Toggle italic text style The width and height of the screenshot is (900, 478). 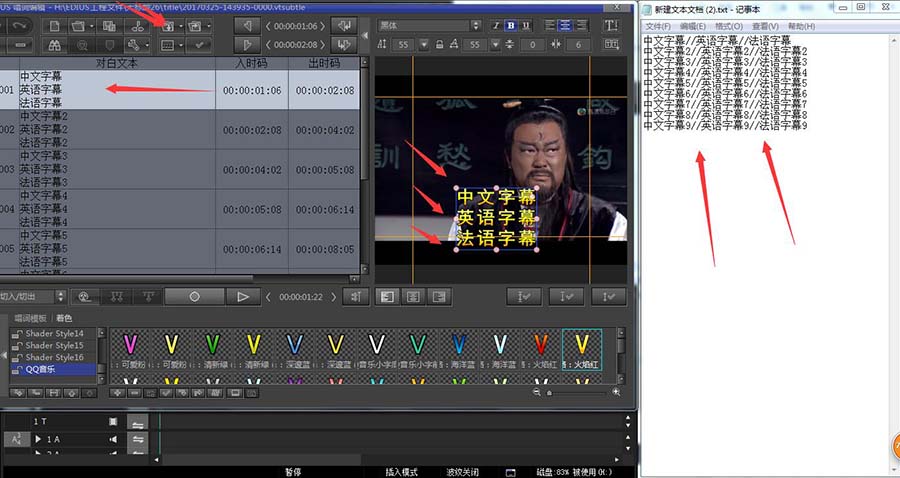click(x=496, y=25)
